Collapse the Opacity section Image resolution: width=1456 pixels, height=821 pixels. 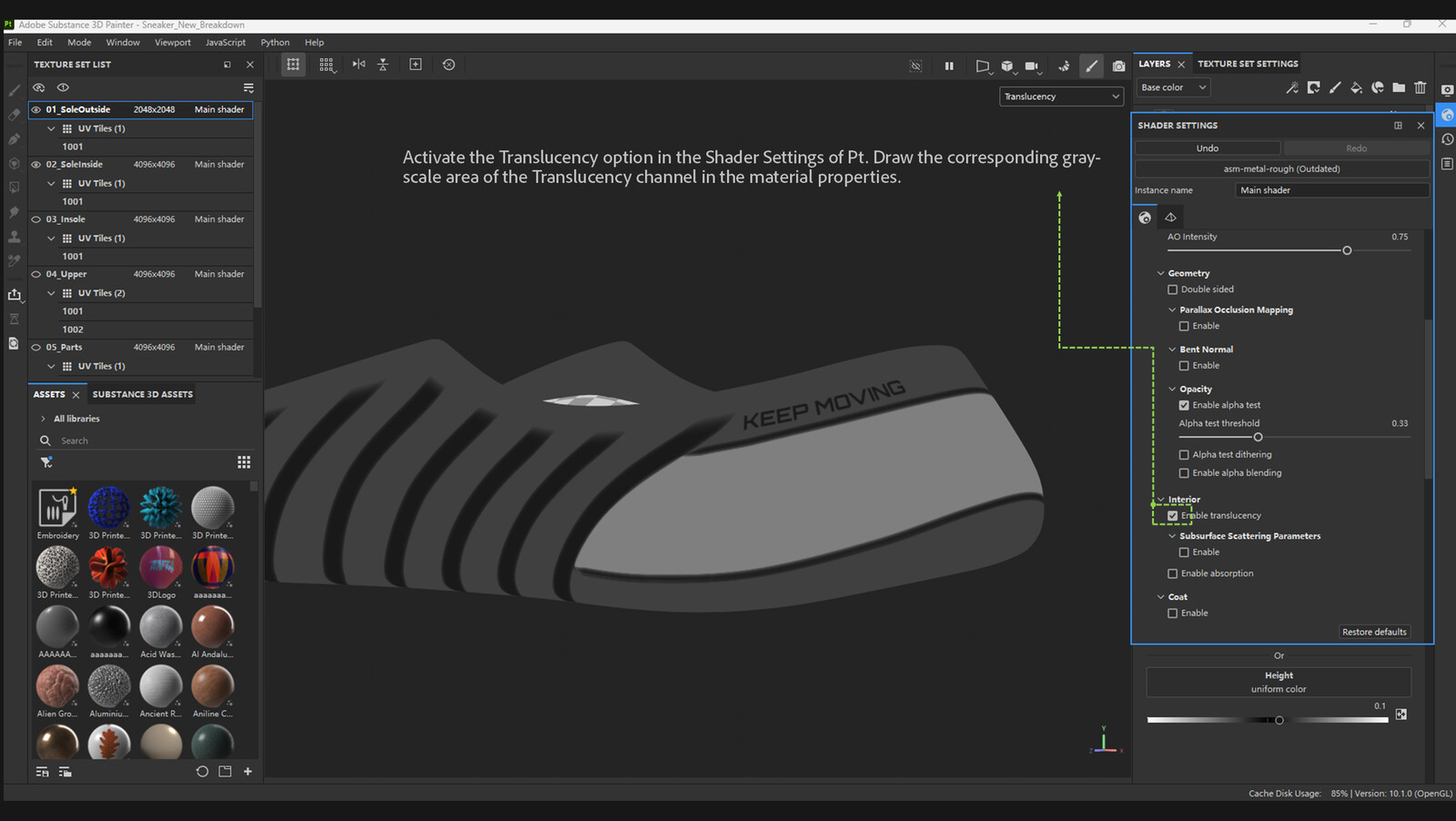tap(1172, 389)
